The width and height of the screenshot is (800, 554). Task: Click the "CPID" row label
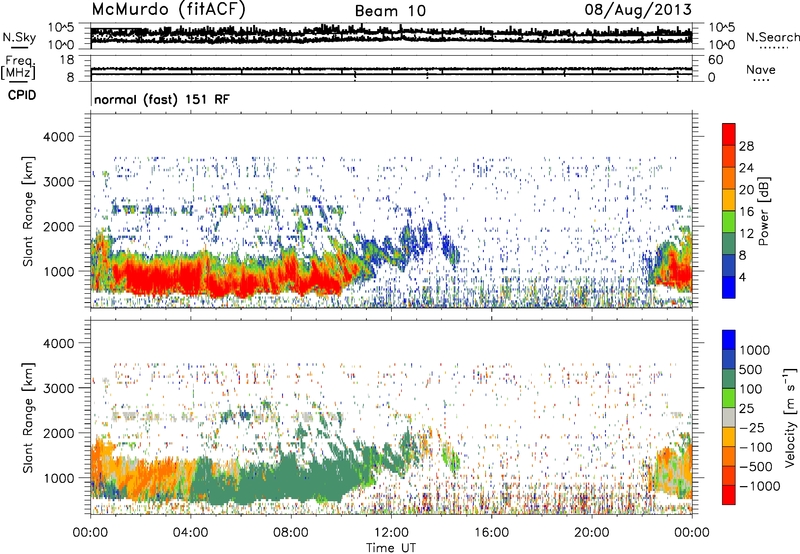(22, 95)
